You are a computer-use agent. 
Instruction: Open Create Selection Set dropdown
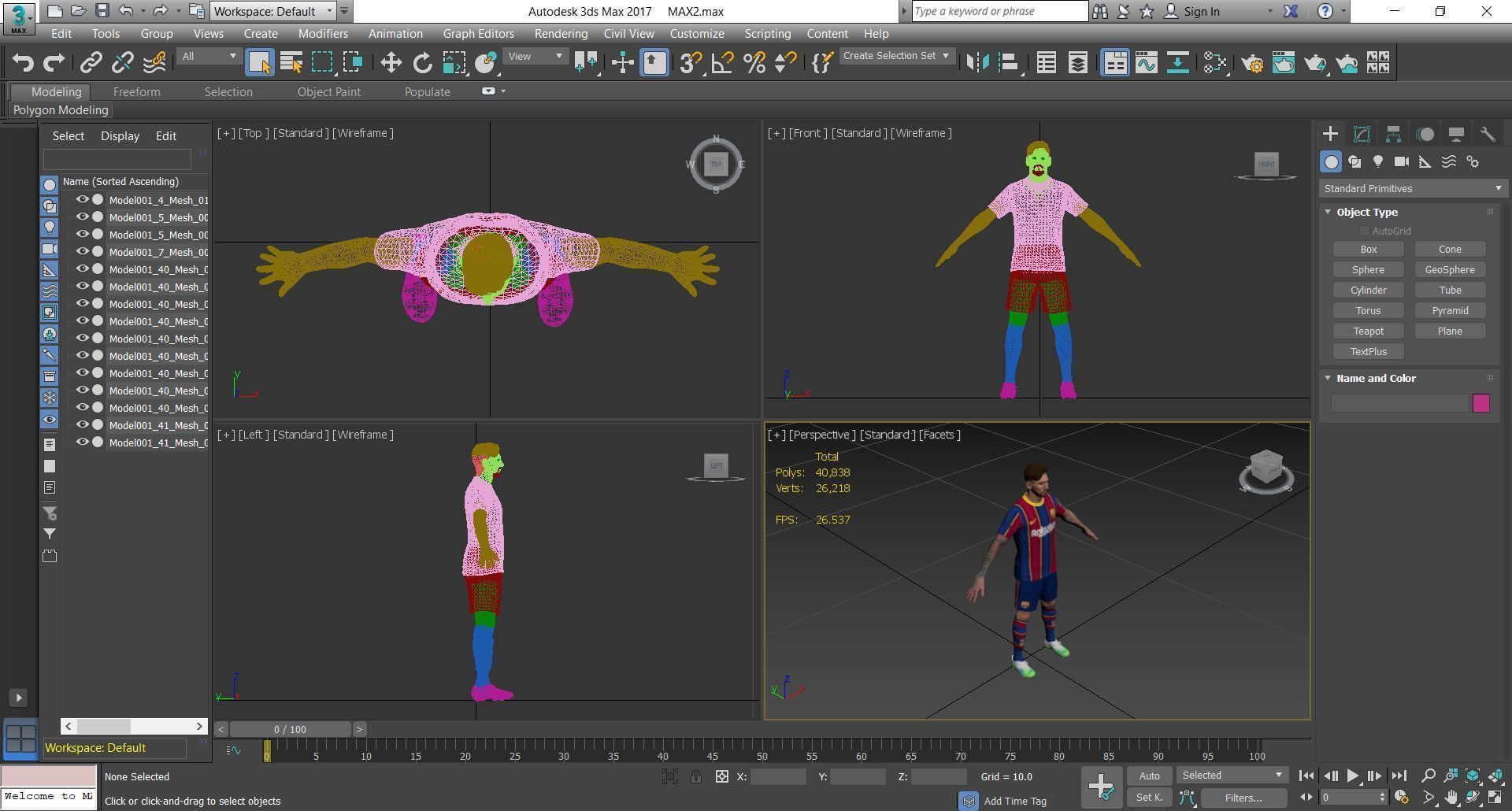point(896,56)
